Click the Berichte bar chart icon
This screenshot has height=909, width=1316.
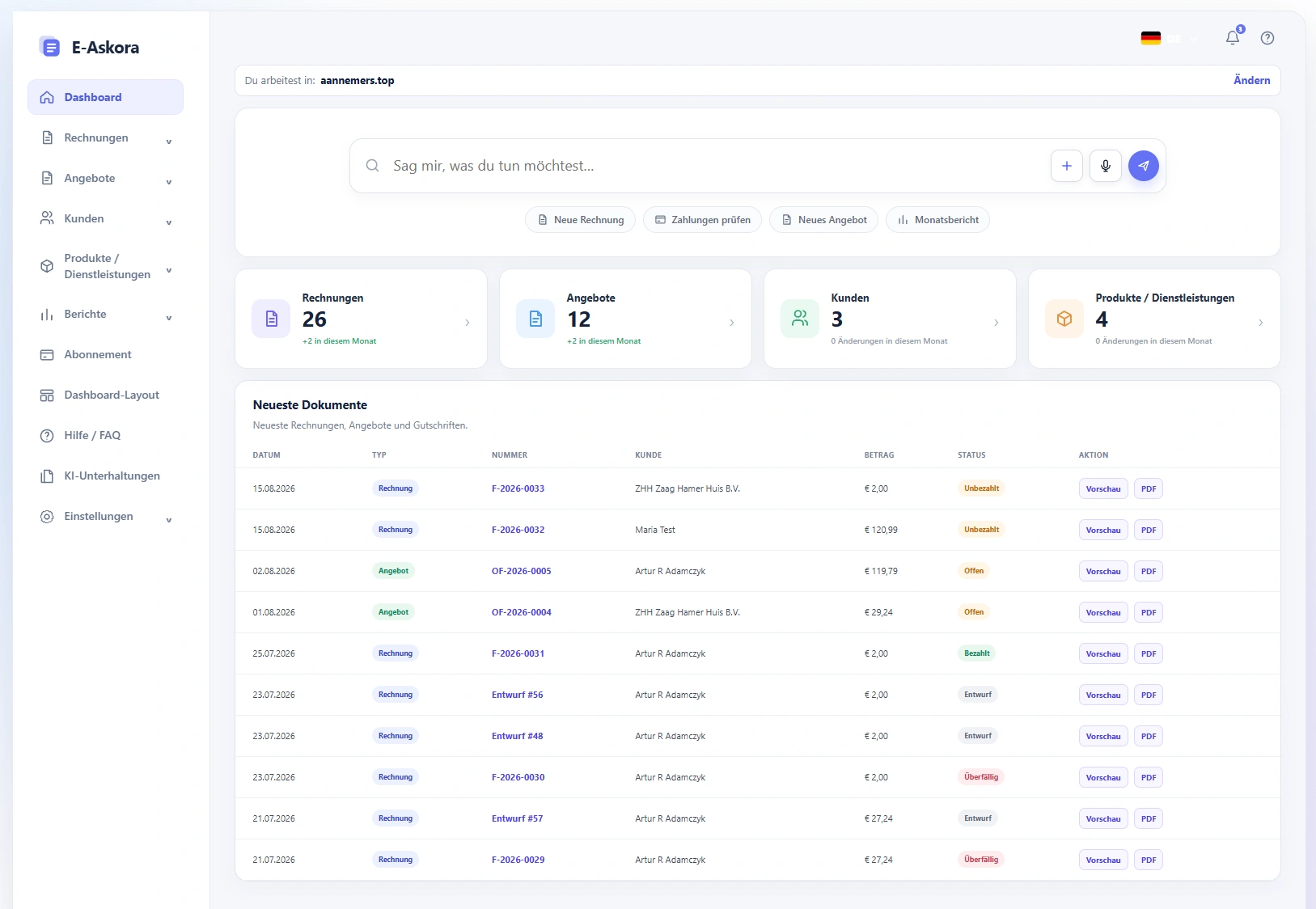(x=47, y=314)
